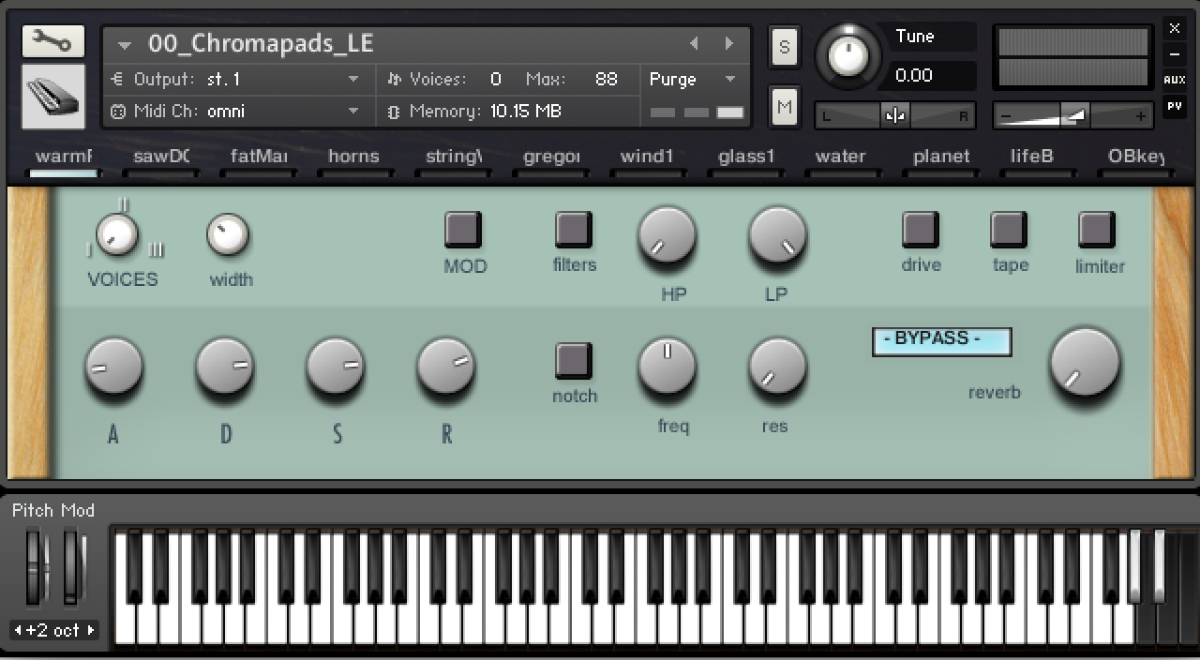Switch to the water tab
This screenshot has height=660, width=1200.
click(840, 156)
